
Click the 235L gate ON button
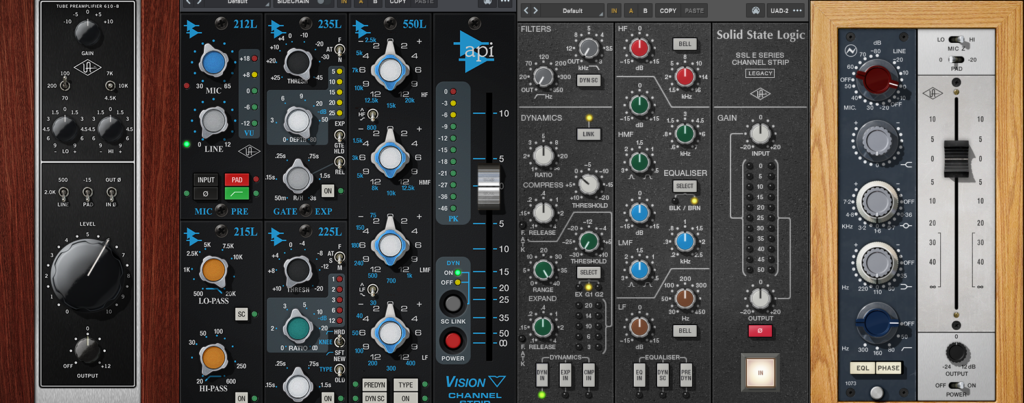tap(327, 191)
